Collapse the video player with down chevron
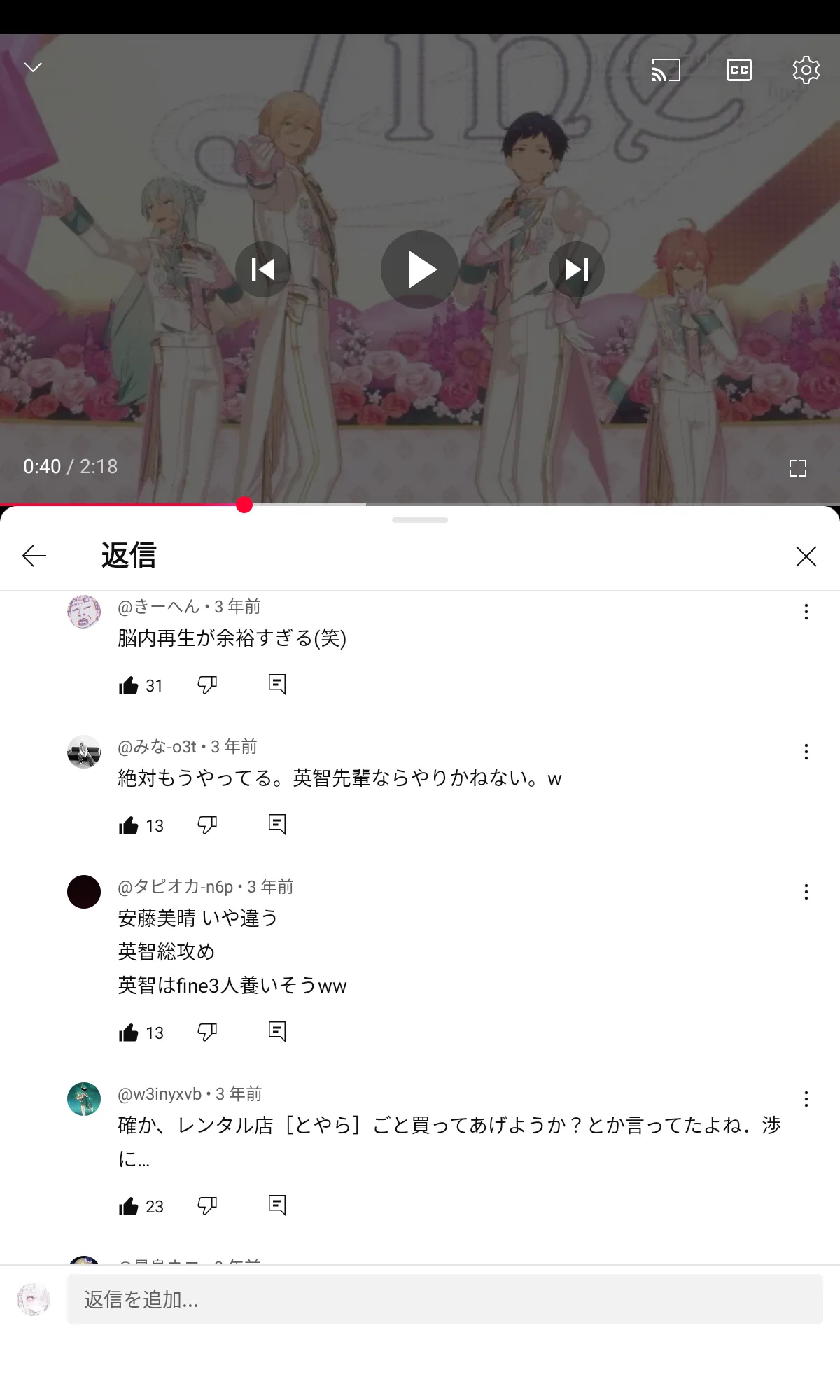Viewport: 840px width, 1400px height. point(33,67)
